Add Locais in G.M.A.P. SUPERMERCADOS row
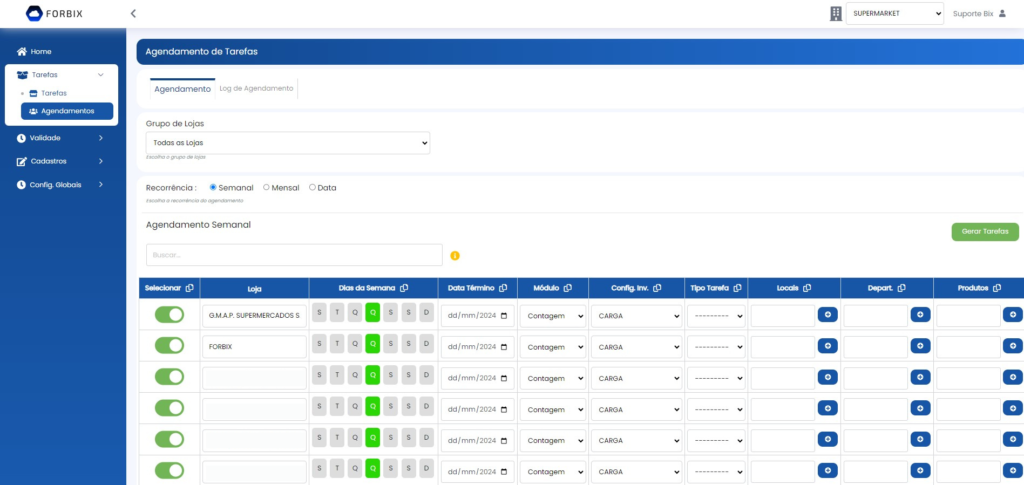The height and width of the screenshot is (485, 1024). (827, 315)
